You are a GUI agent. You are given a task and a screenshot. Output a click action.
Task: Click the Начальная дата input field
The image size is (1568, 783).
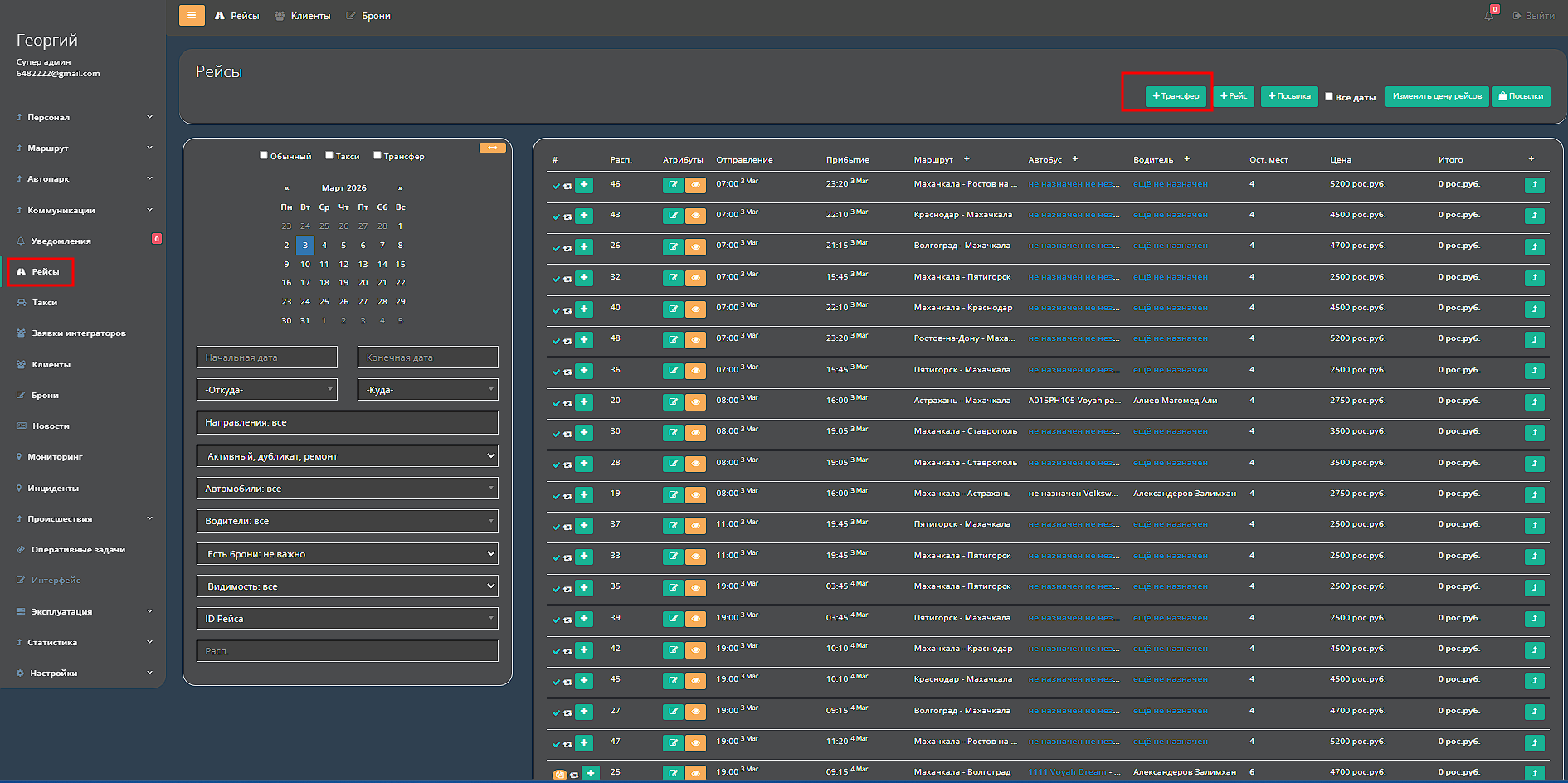pyautogui.click(x=267, y=357)
